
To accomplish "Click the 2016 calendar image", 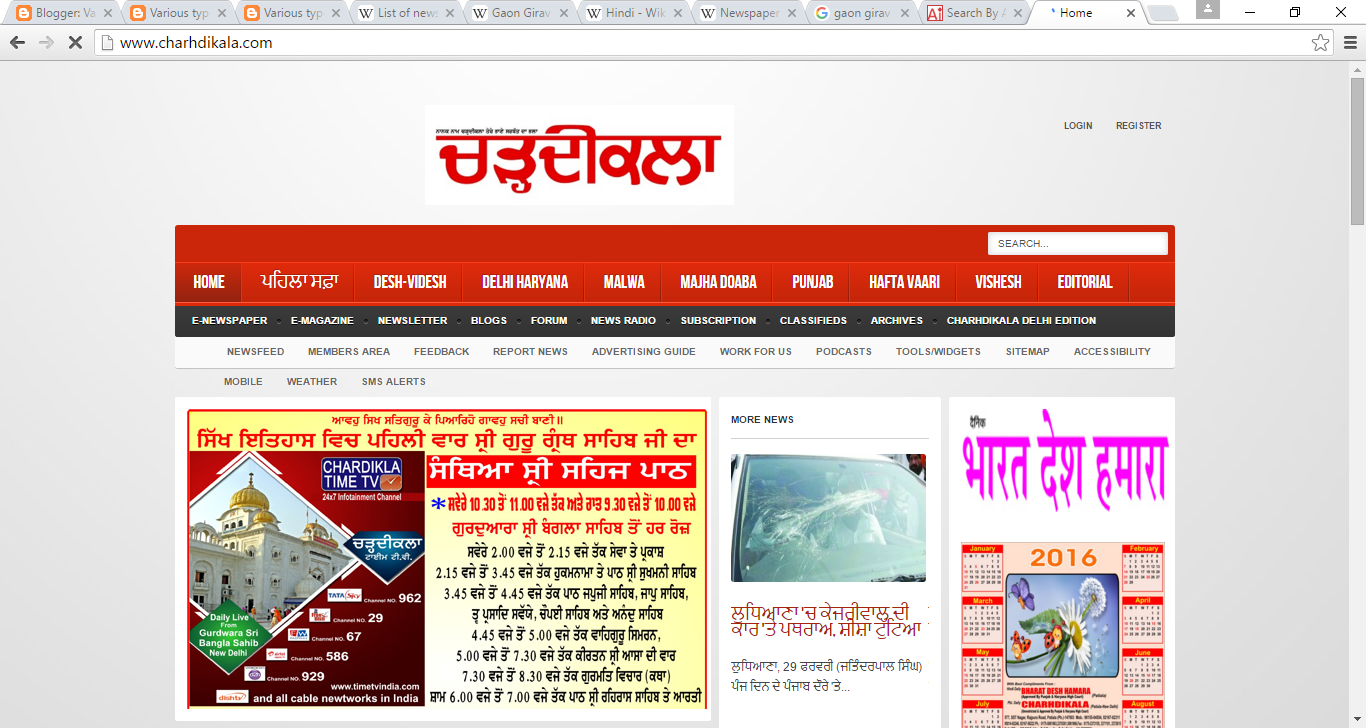I will (1063, 635).
